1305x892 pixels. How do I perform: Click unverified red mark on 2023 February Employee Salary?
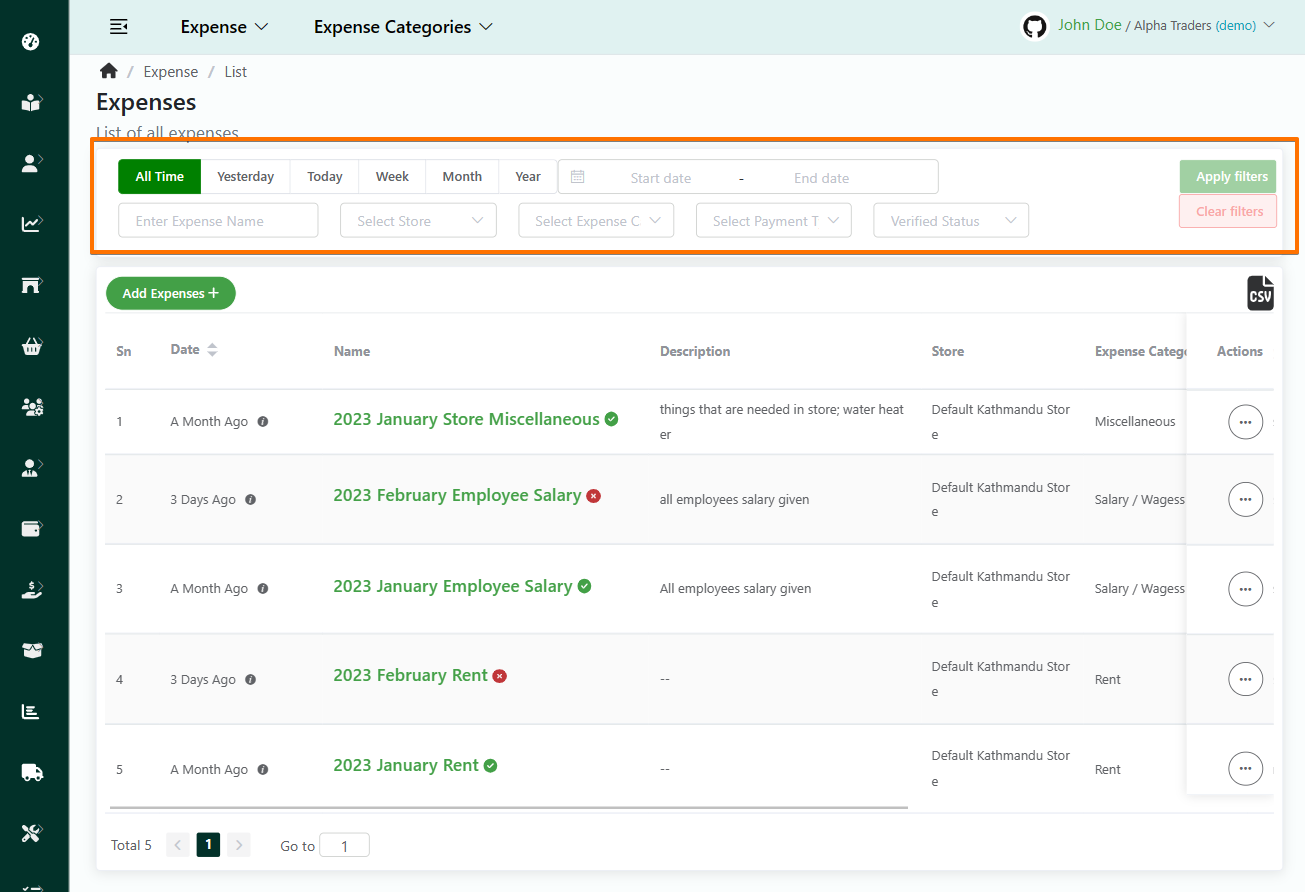pos(593,495)
